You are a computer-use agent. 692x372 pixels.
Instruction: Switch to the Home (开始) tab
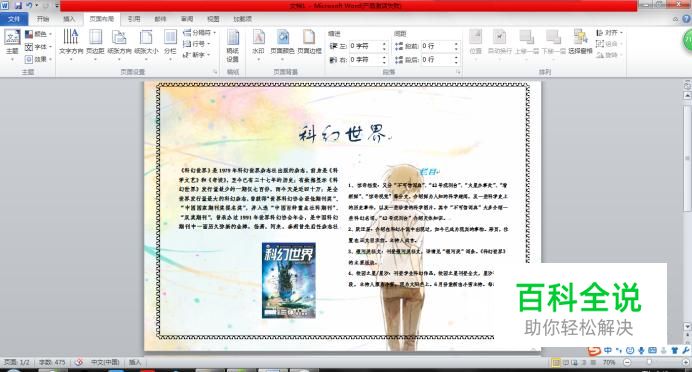pyautogui.click(x=43, y=19)
